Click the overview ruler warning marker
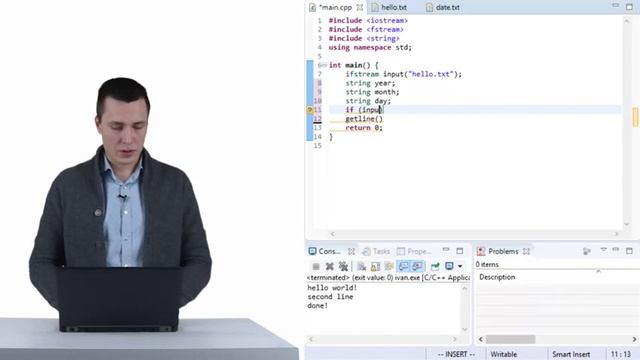640x360 pixels. tap(635, 117)
